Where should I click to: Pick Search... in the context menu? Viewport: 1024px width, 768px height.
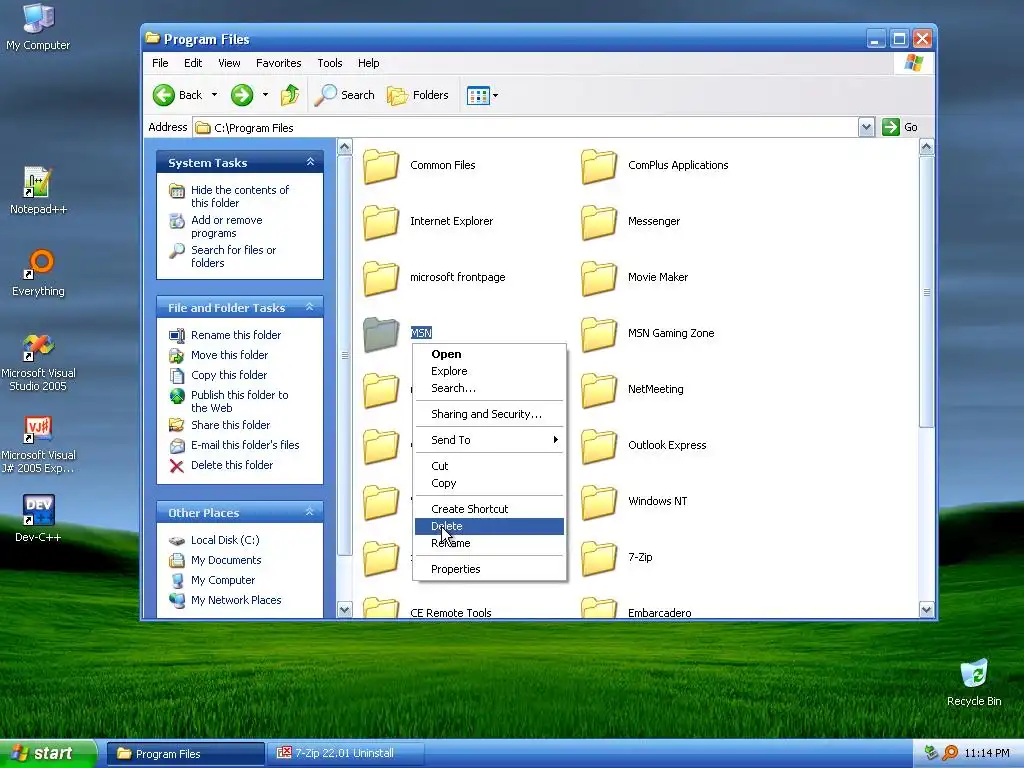(489, 388)
